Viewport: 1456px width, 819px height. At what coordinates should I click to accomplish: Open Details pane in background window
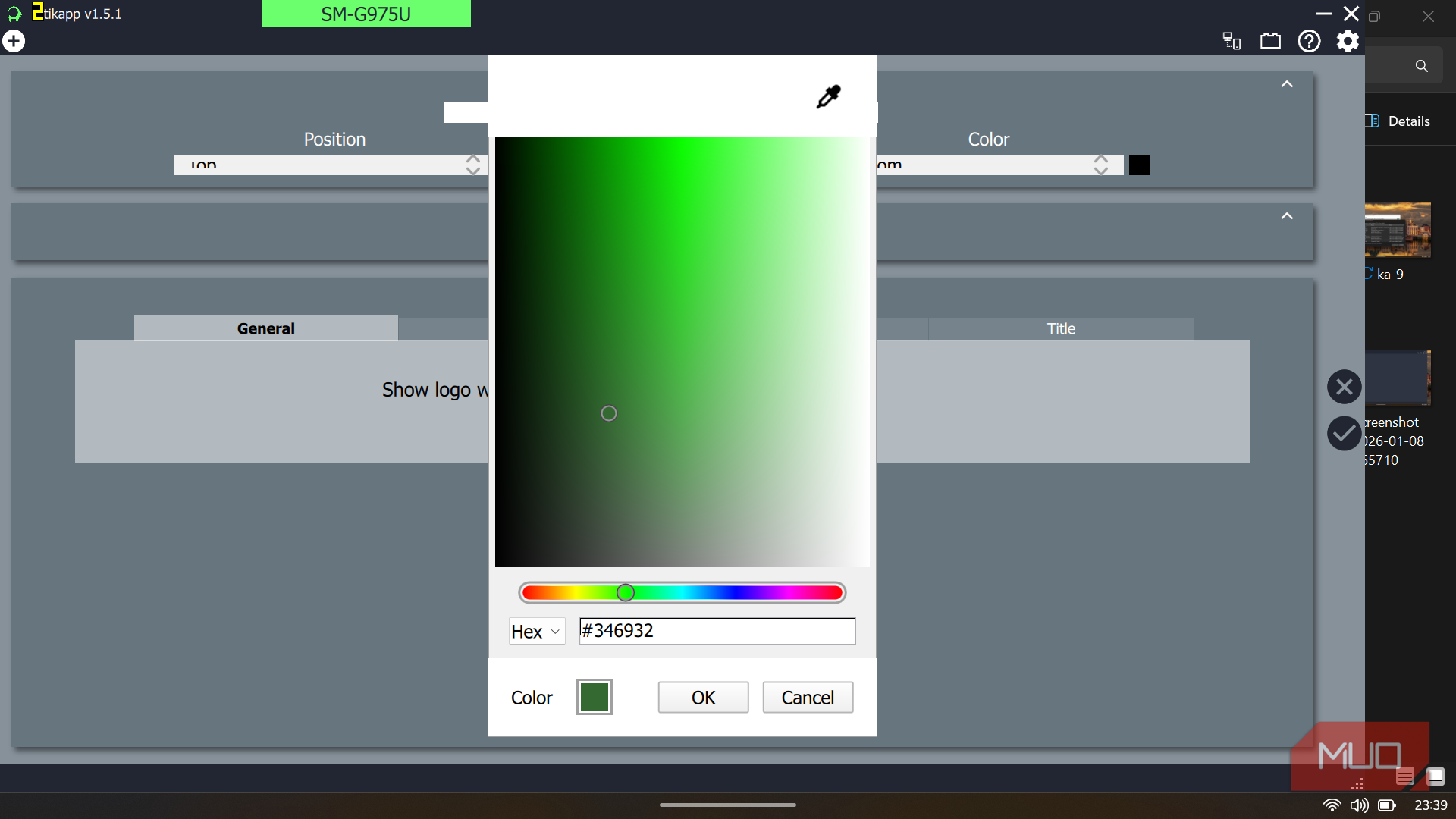(1398, 121)
